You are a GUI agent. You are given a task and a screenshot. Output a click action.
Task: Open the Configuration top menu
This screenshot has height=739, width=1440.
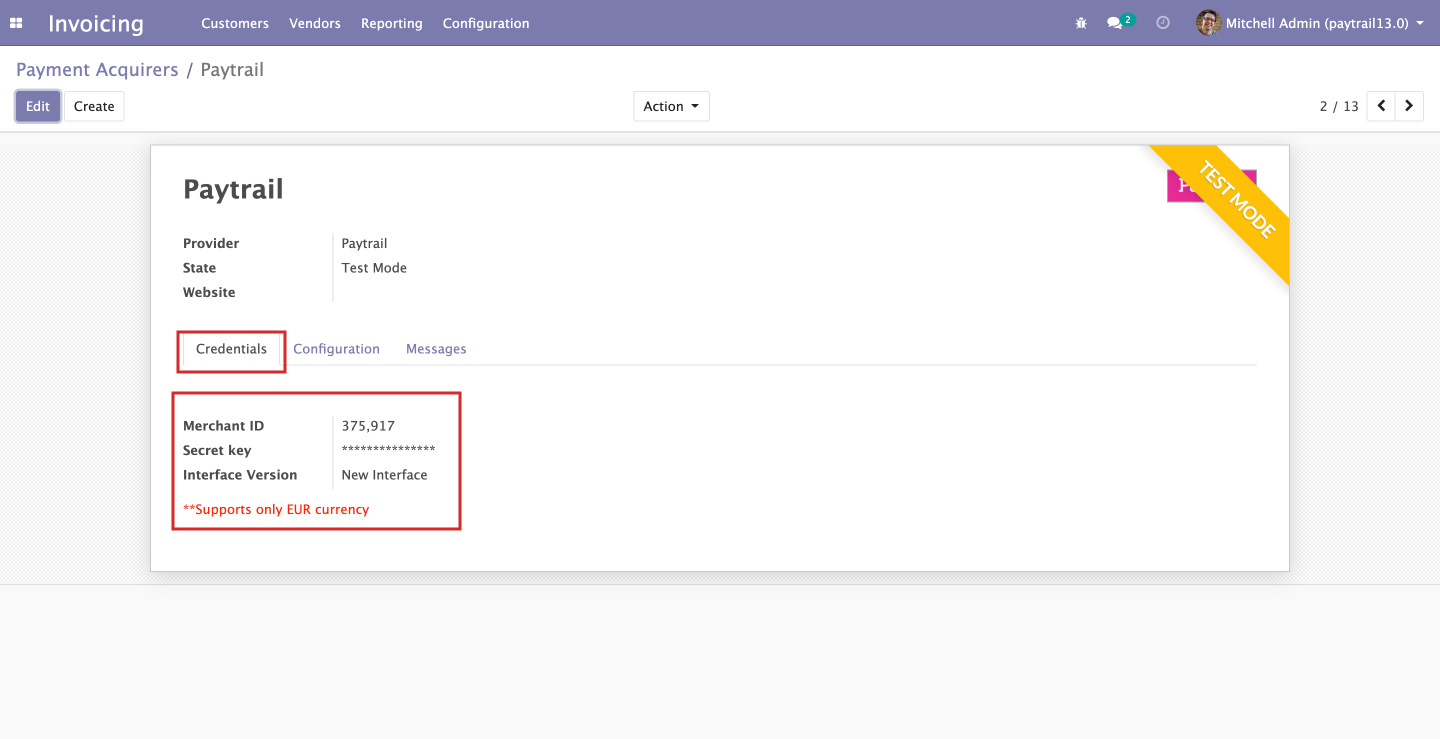coord(486,23)
